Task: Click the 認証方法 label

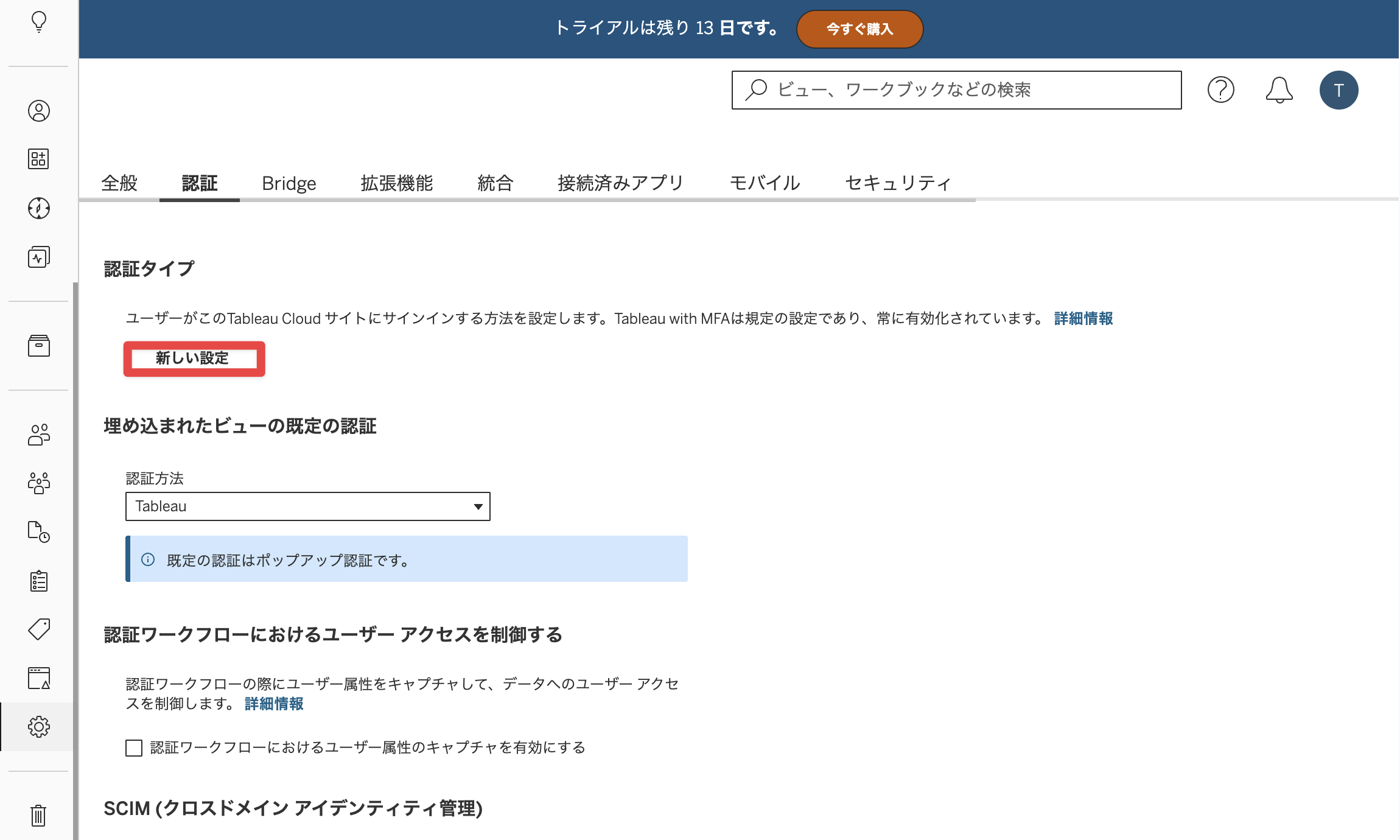Action: [x=155, y=478]
